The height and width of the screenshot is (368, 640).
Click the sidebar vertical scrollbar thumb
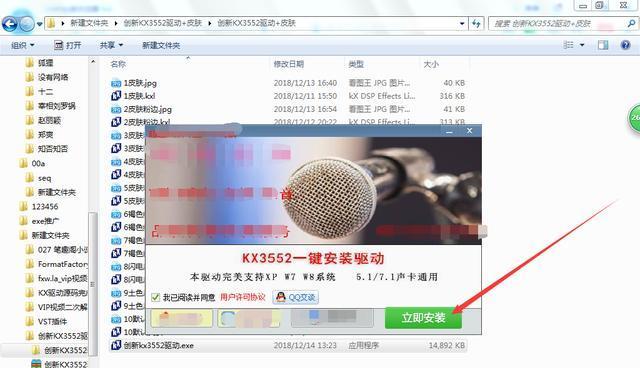click(x=93, y=284)
